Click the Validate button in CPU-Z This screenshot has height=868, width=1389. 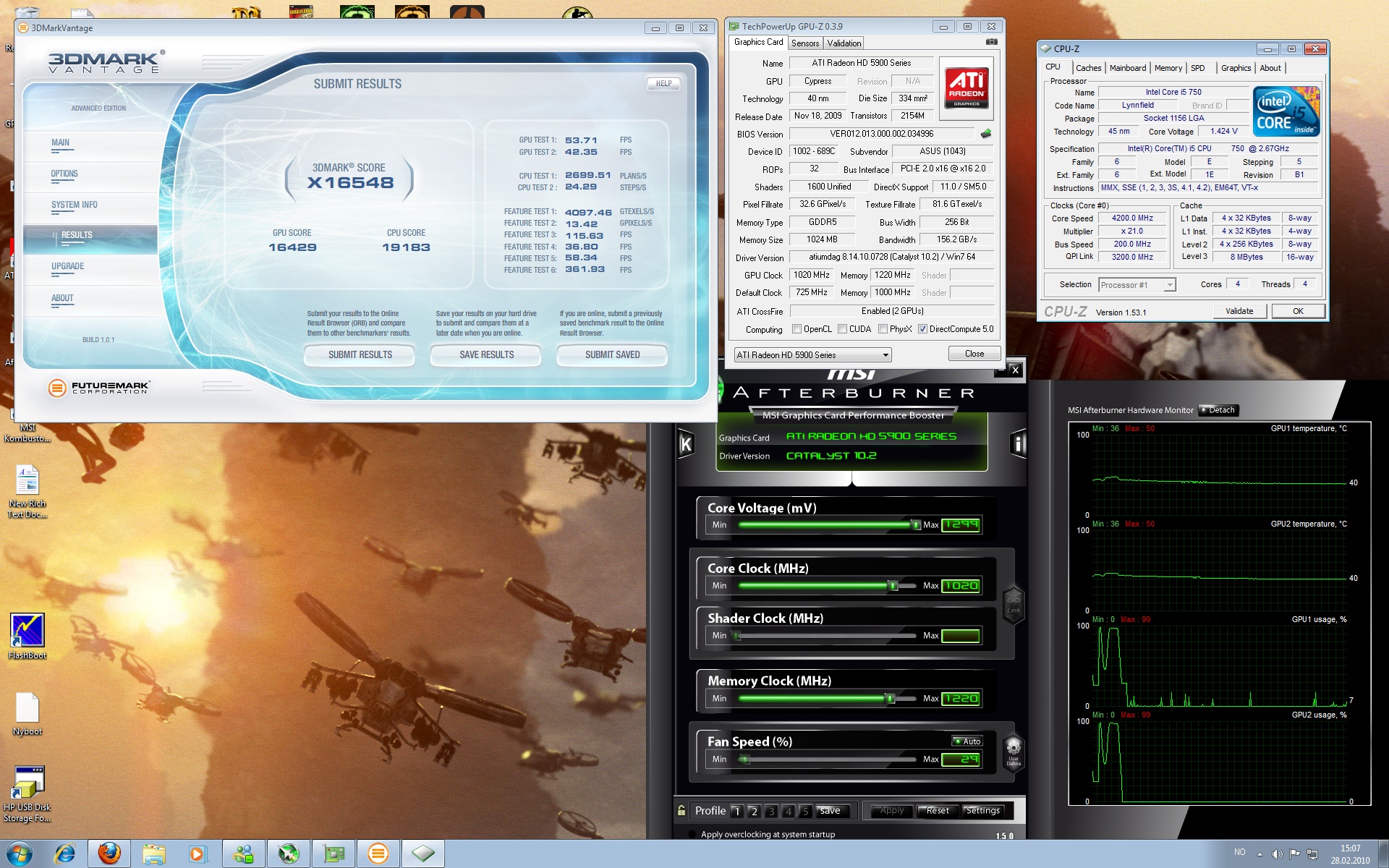pos(1239,311)
